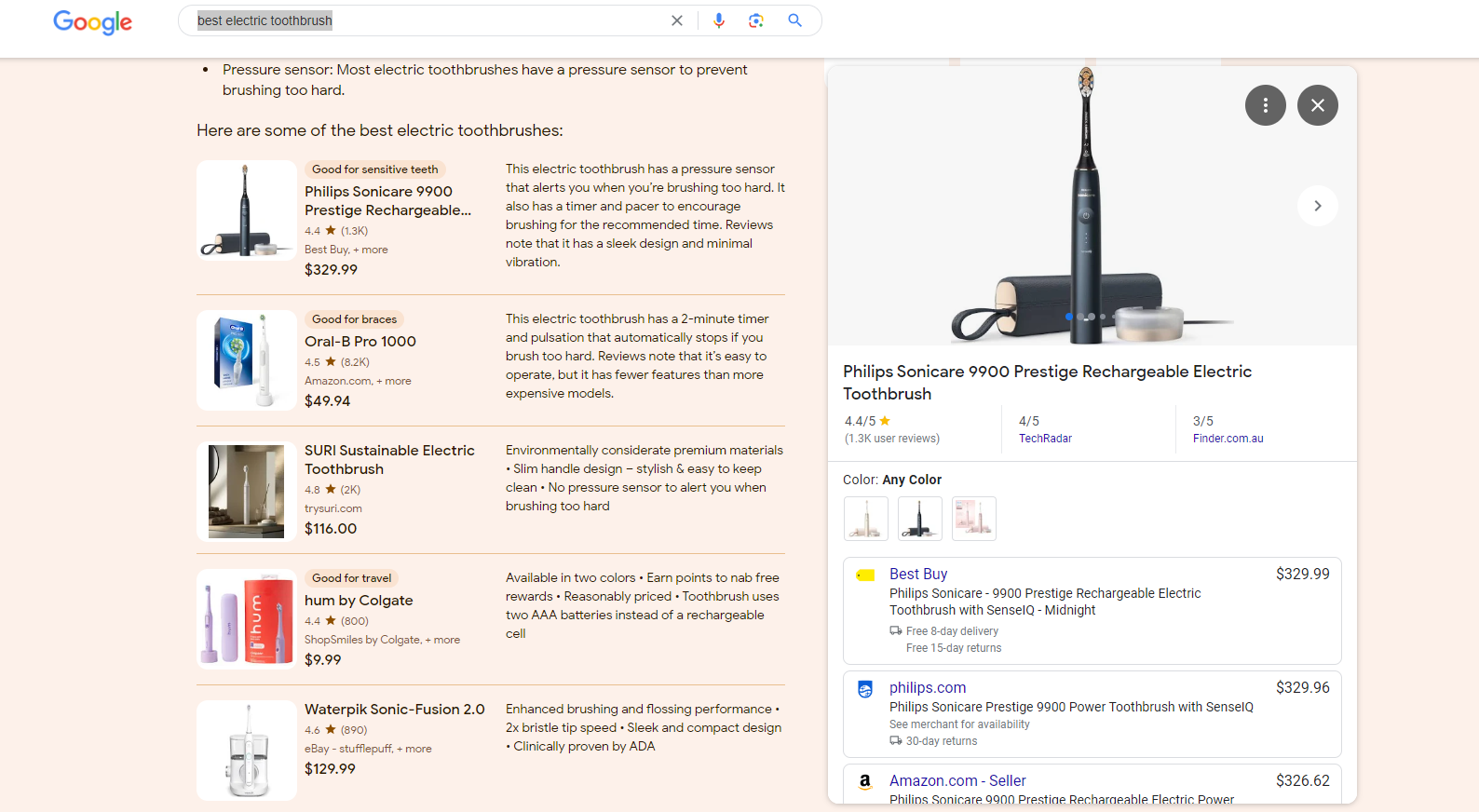Open the Philips Sonicare 9900 thumbnail in the results list
This screenshot has height=812, width=1479.
pos(247,210)
